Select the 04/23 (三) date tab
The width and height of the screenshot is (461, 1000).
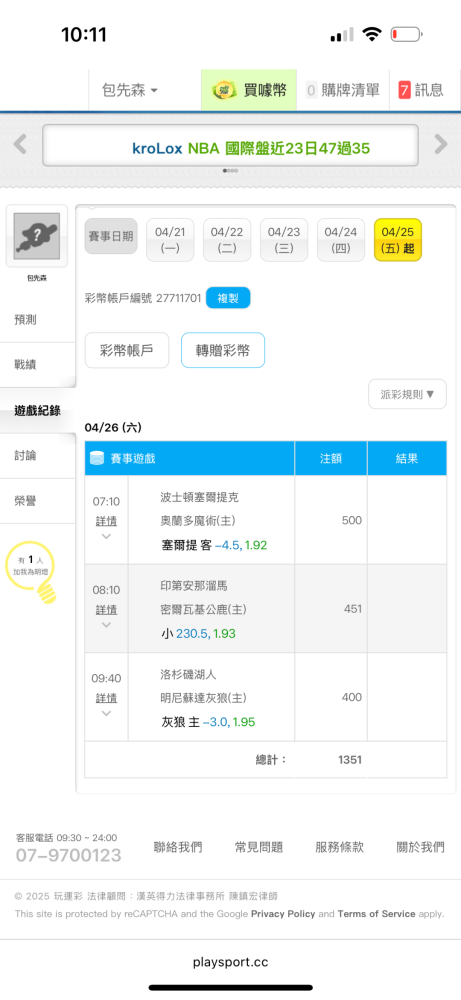click(x=284, y=240)
